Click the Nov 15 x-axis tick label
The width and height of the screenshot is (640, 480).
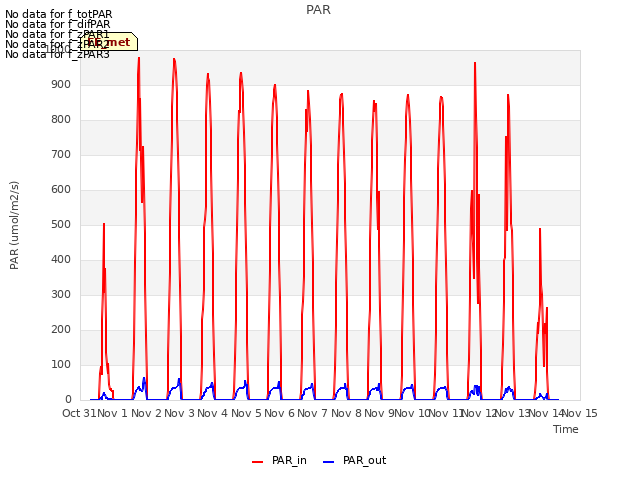click(580, 413)
